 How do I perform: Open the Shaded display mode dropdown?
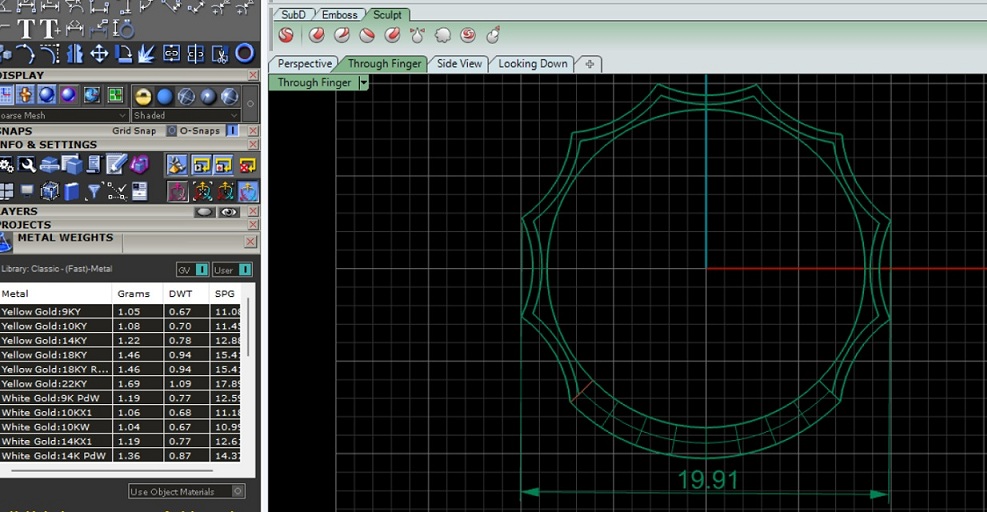point(186,115)
